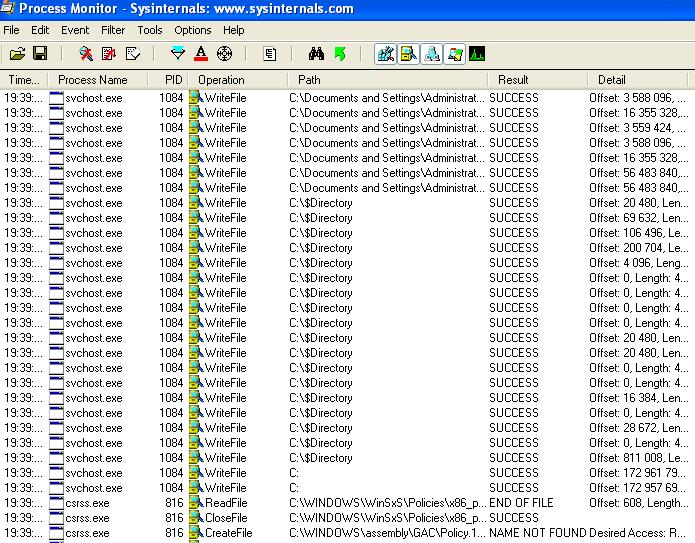695x543 pixels.
Task: Toggle Show Profiling Events graph button
Action: pos(477,54)
